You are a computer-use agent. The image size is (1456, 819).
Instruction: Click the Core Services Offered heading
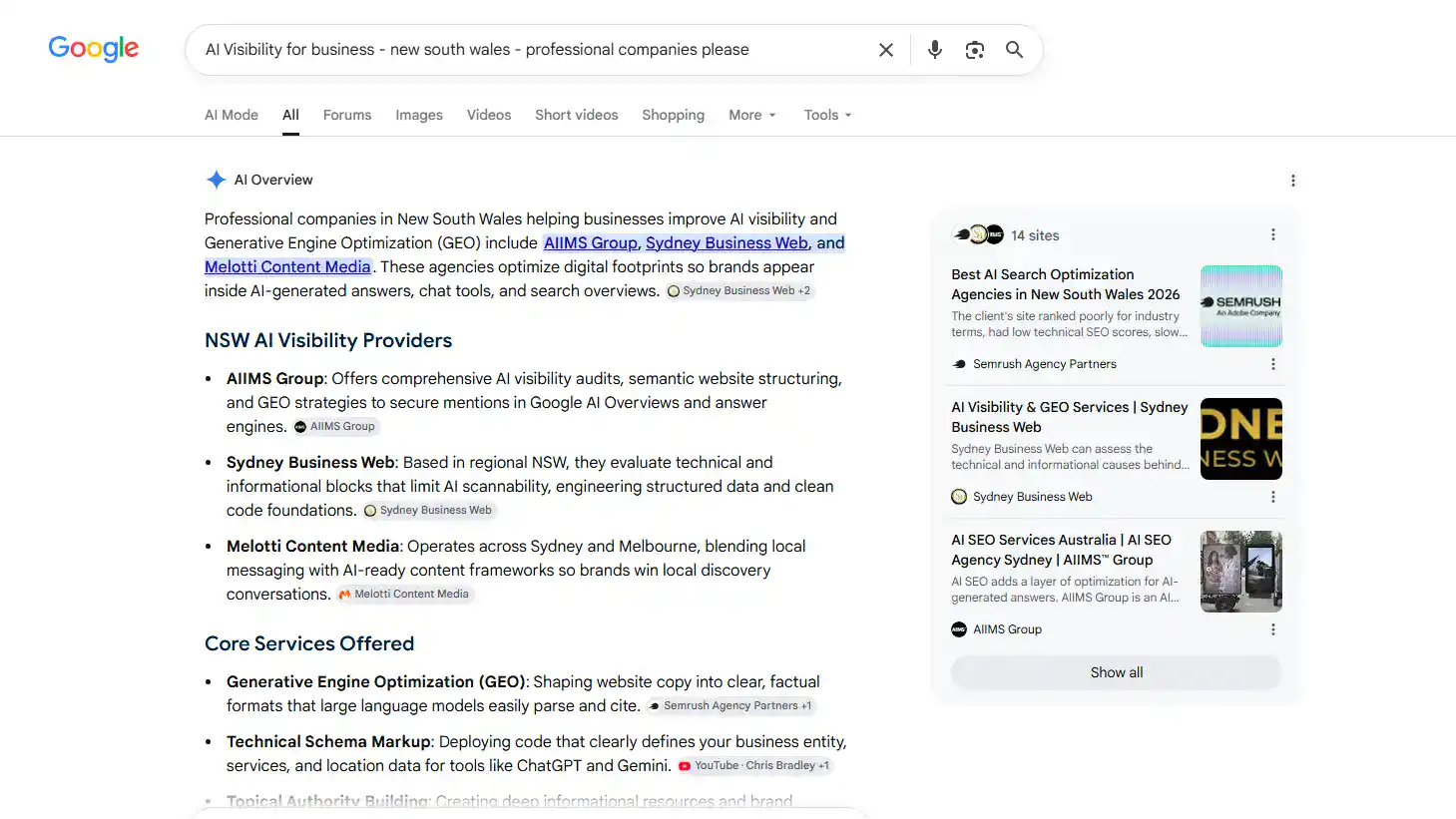pos(309,643)
